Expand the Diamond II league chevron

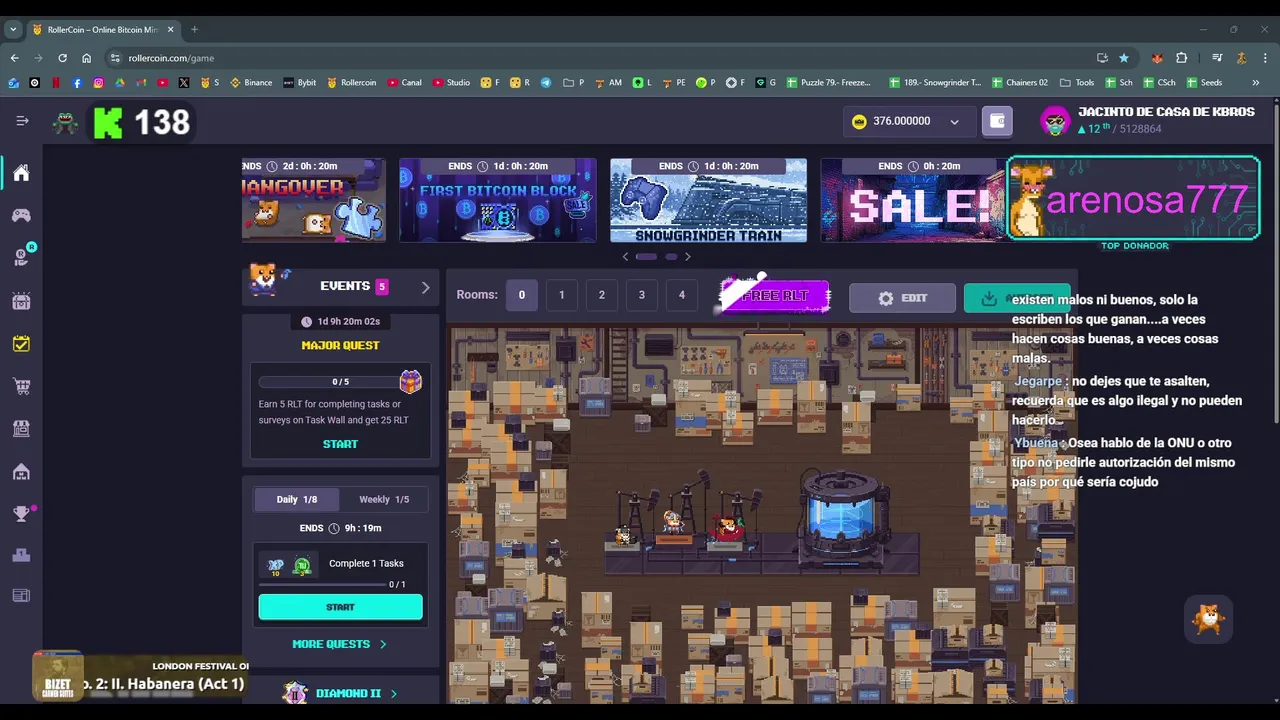click(394, 693)
